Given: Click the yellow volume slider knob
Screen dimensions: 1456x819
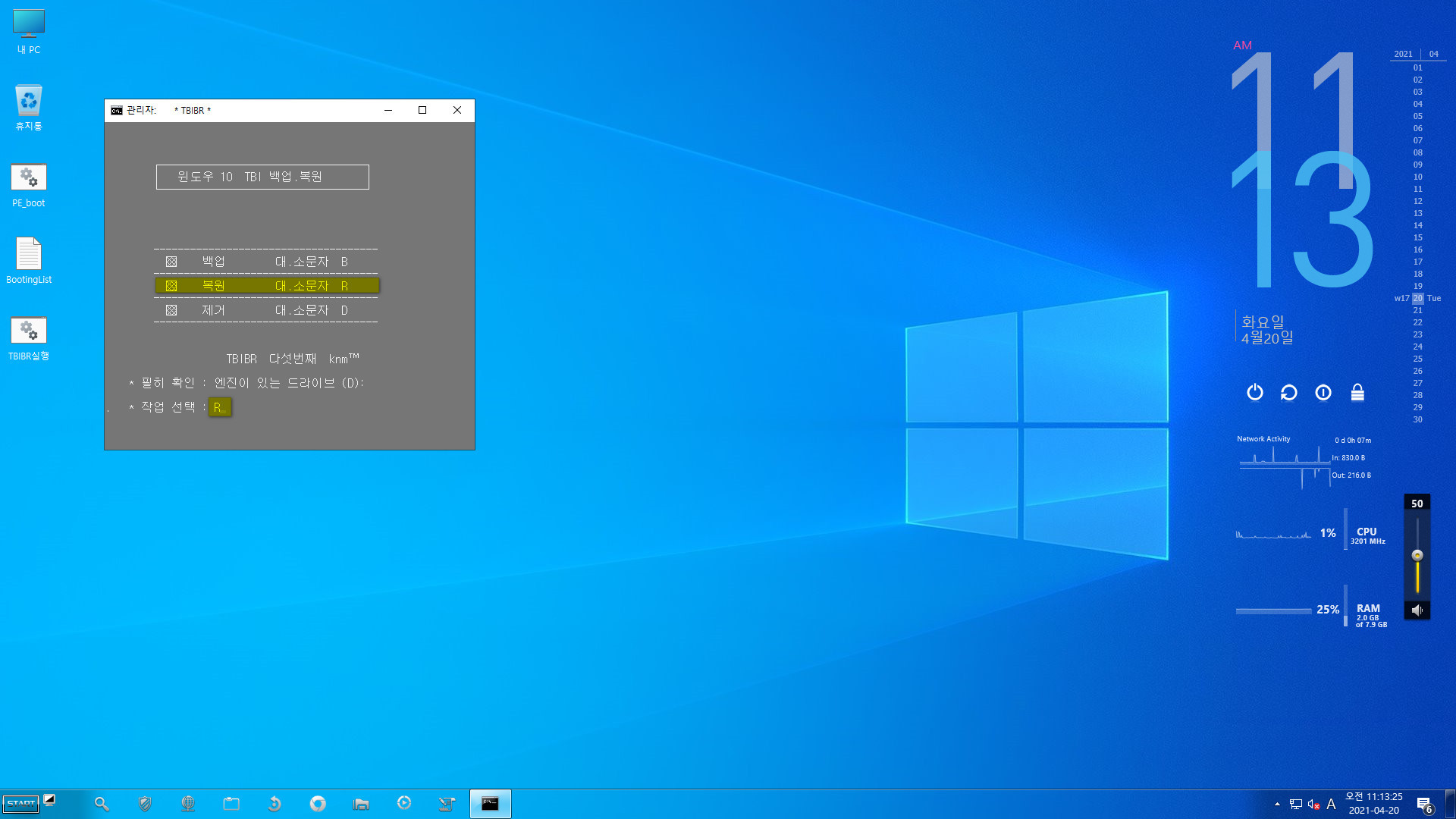Looking at the screenshot, I should [x=1417, y=555].
